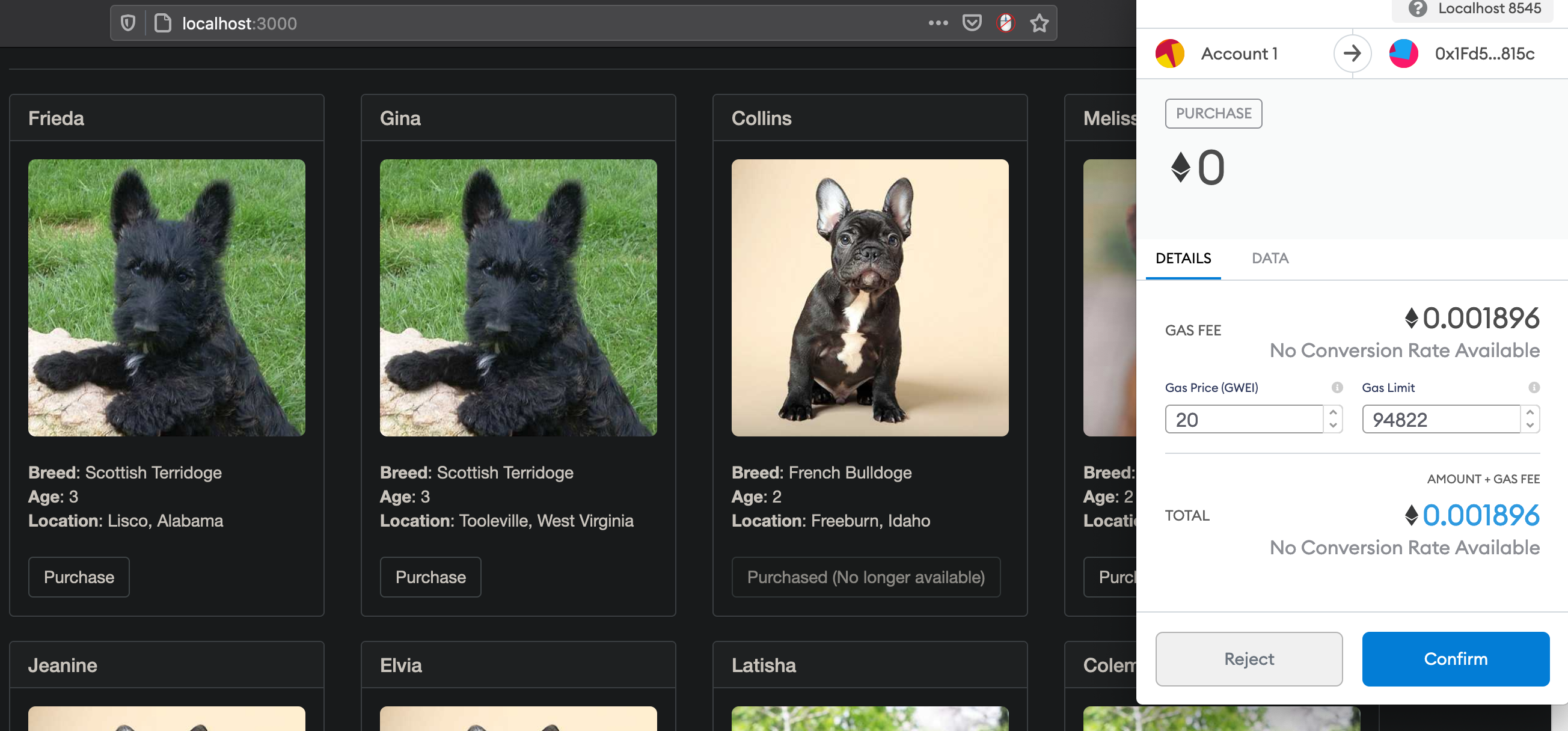Purchase the dog named Gina
1568x731 pixels.
pos(430,577)
